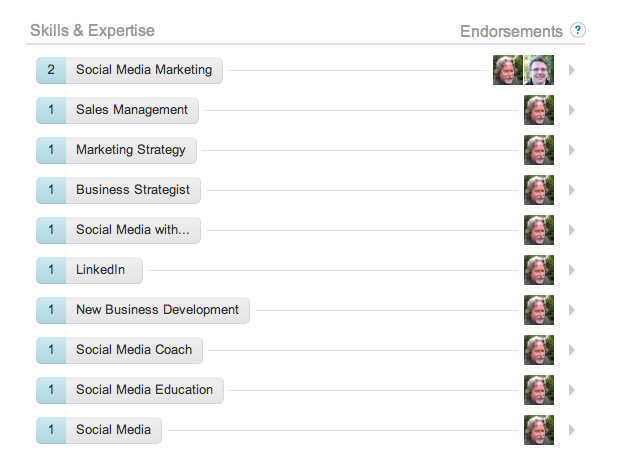This screenshot has height=456, width=627.
Task: Click endorser photo for Business Strategist
Action: [x=539, y=190]
